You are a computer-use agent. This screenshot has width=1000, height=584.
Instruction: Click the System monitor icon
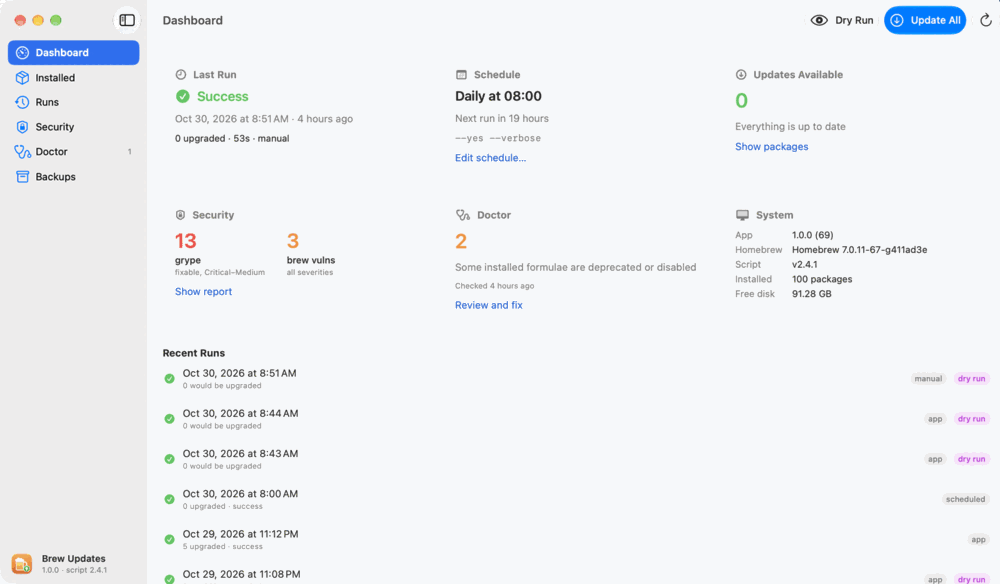tap(742, 215)
